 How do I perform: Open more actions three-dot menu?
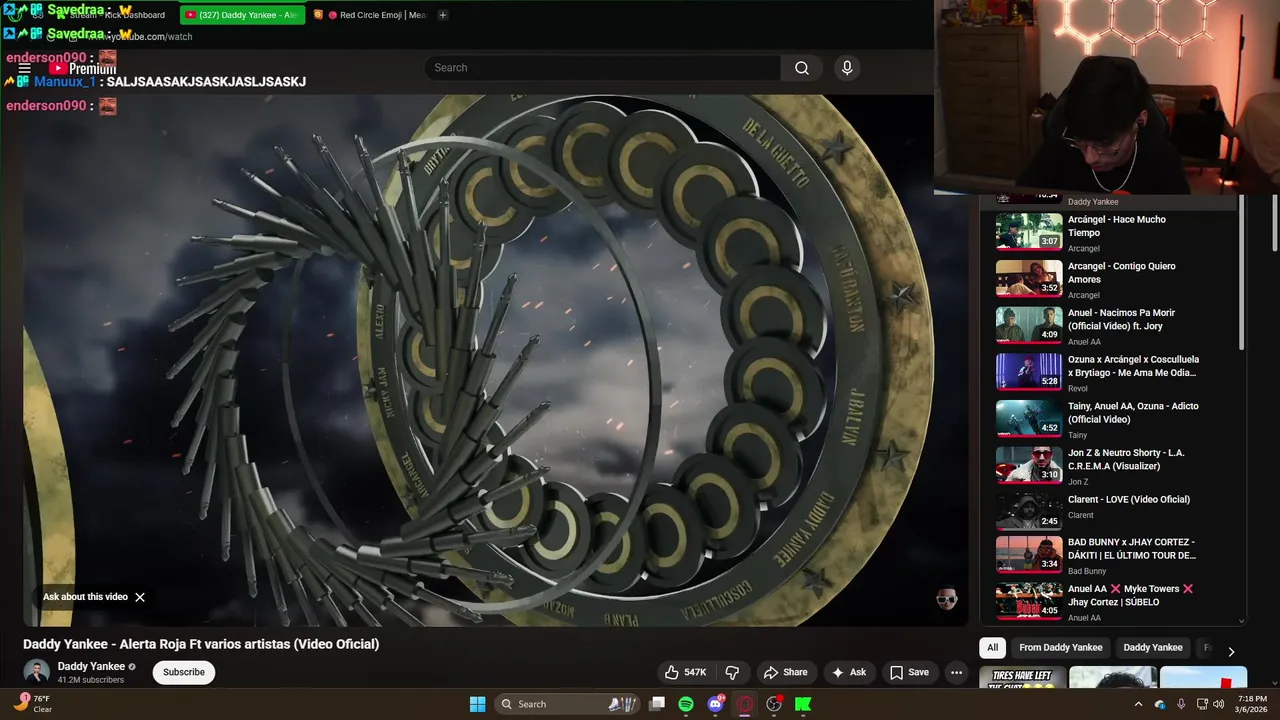coord(956,672)
